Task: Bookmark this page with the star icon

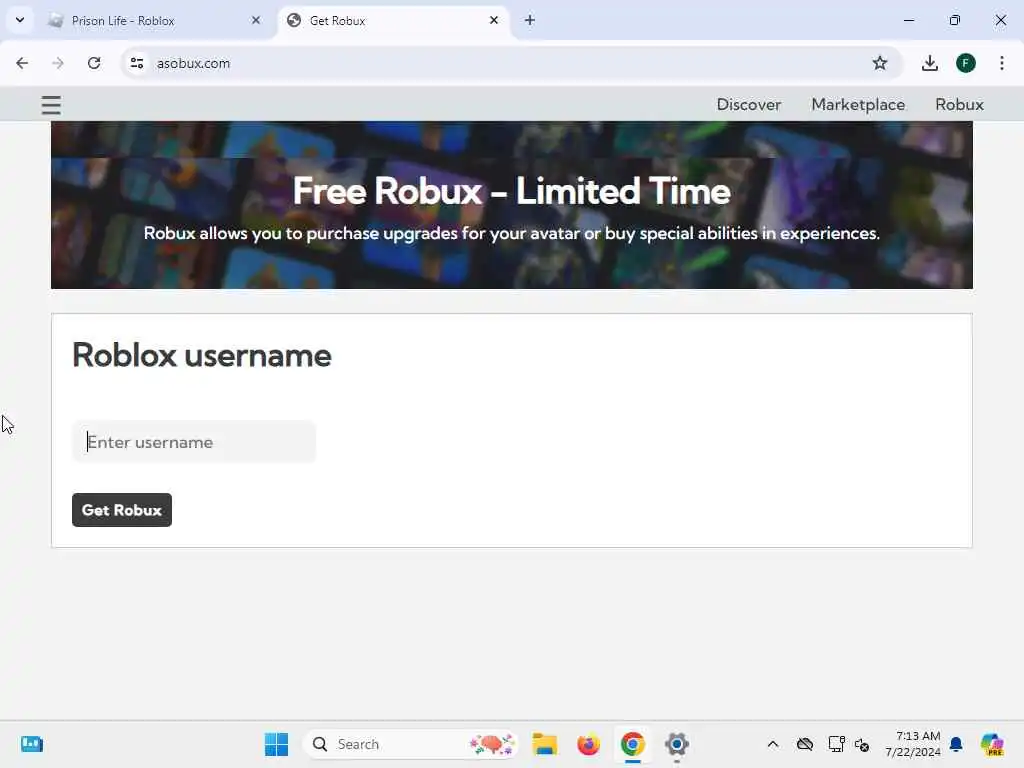Action: click(880, 63)
